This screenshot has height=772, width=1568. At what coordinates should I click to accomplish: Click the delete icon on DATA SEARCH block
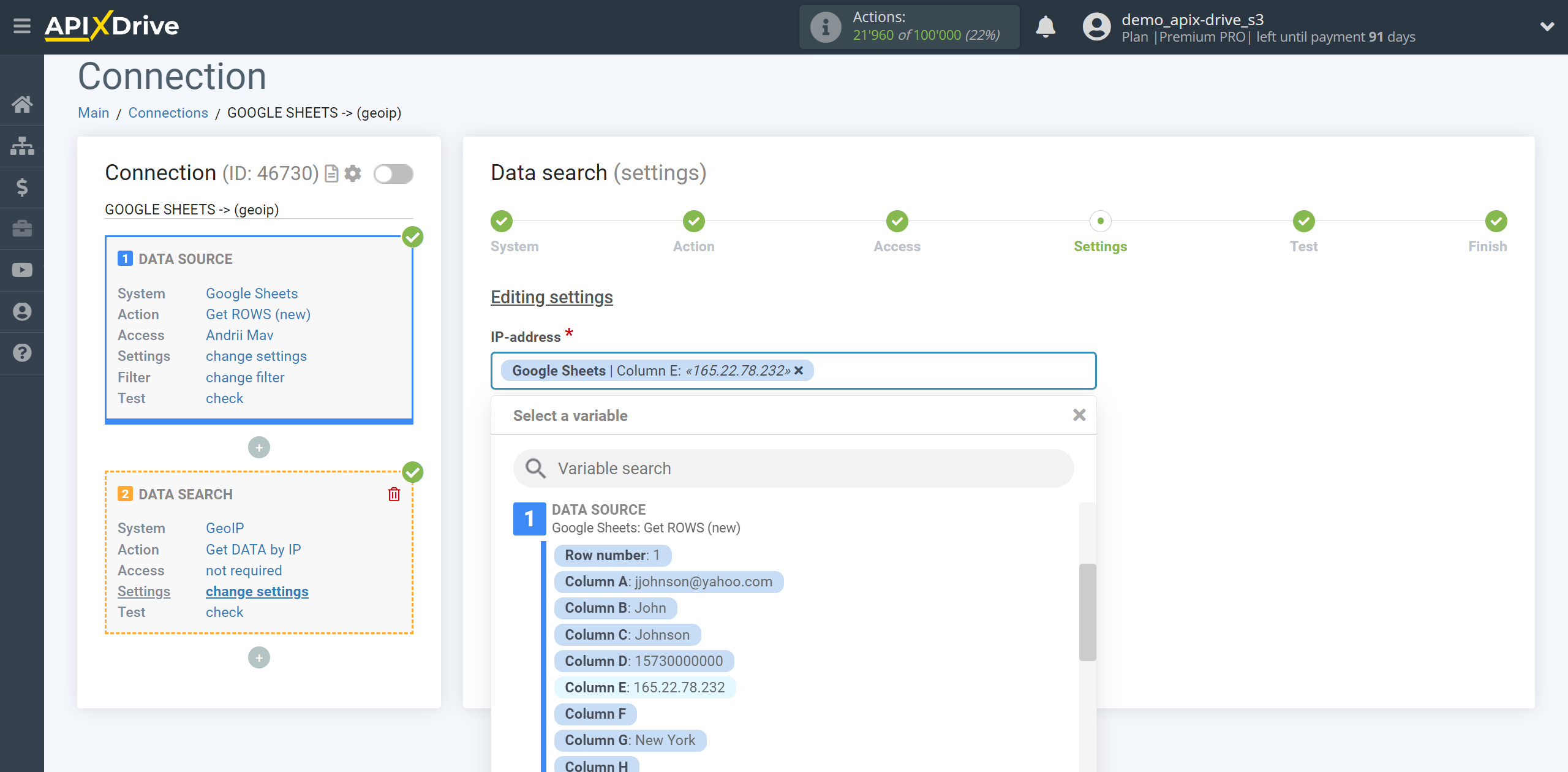(394, 494)
